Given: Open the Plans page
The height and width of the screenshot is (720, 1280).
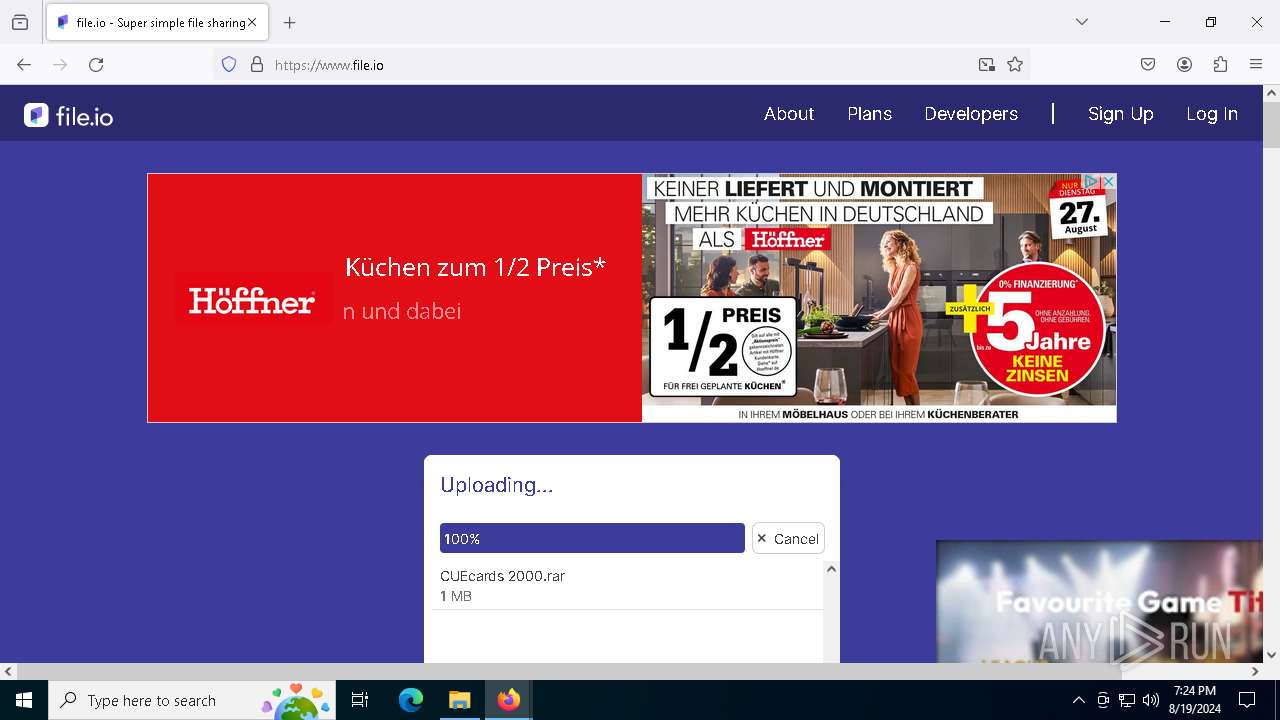Looking at the screenshot, I should tap(869, 114).
